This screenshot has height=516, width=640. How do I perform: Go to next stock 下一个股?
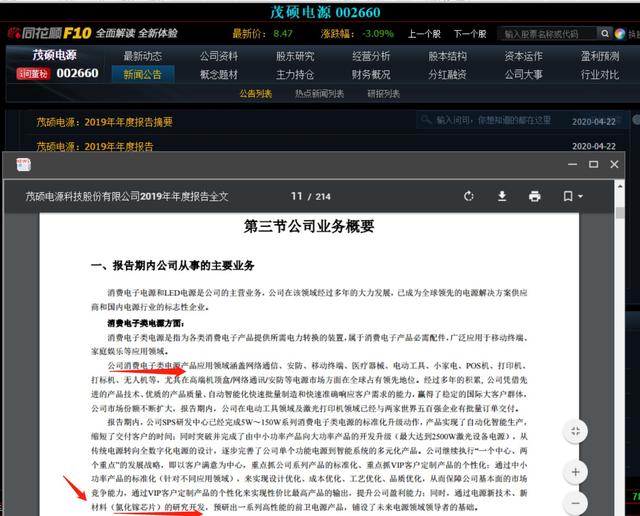pyautogui.click(x=470, y=33)
